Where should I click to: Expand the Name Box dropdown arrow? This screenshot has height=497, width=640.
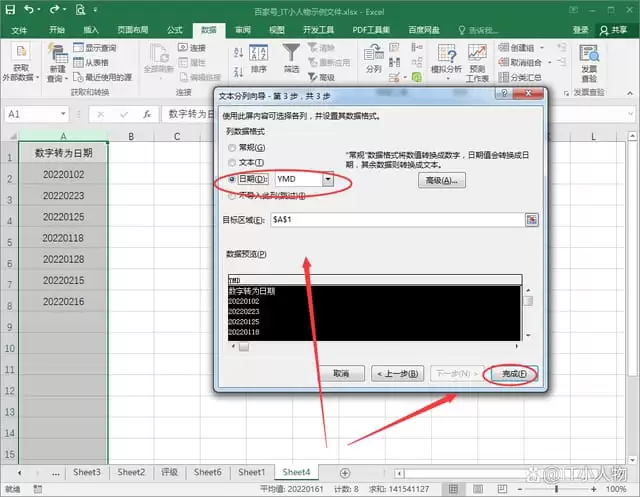pos(63,114)
